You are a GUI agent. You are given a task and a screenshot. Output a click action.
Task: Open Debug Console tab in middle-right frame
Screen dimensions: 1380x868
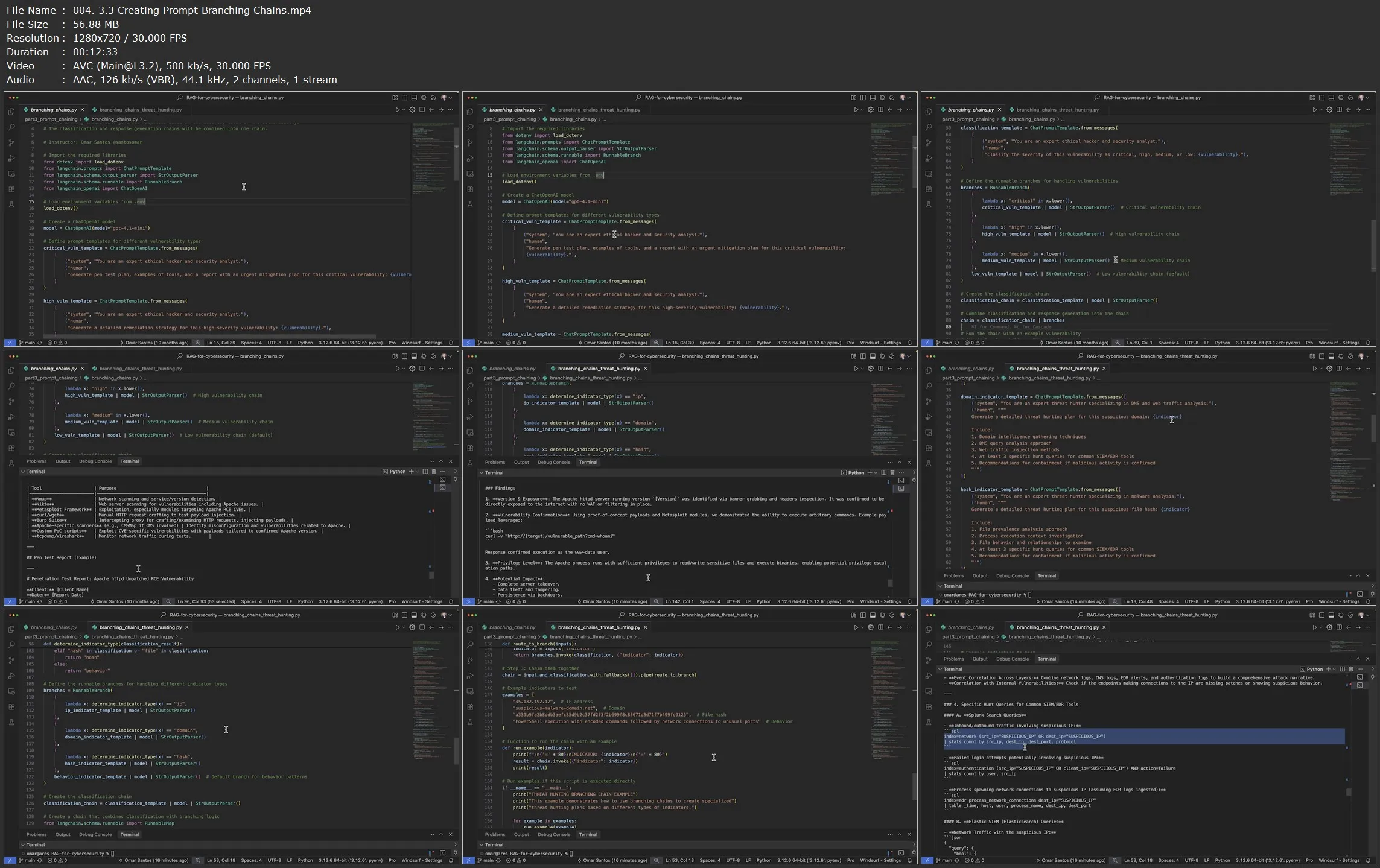tap(1013, 576)
